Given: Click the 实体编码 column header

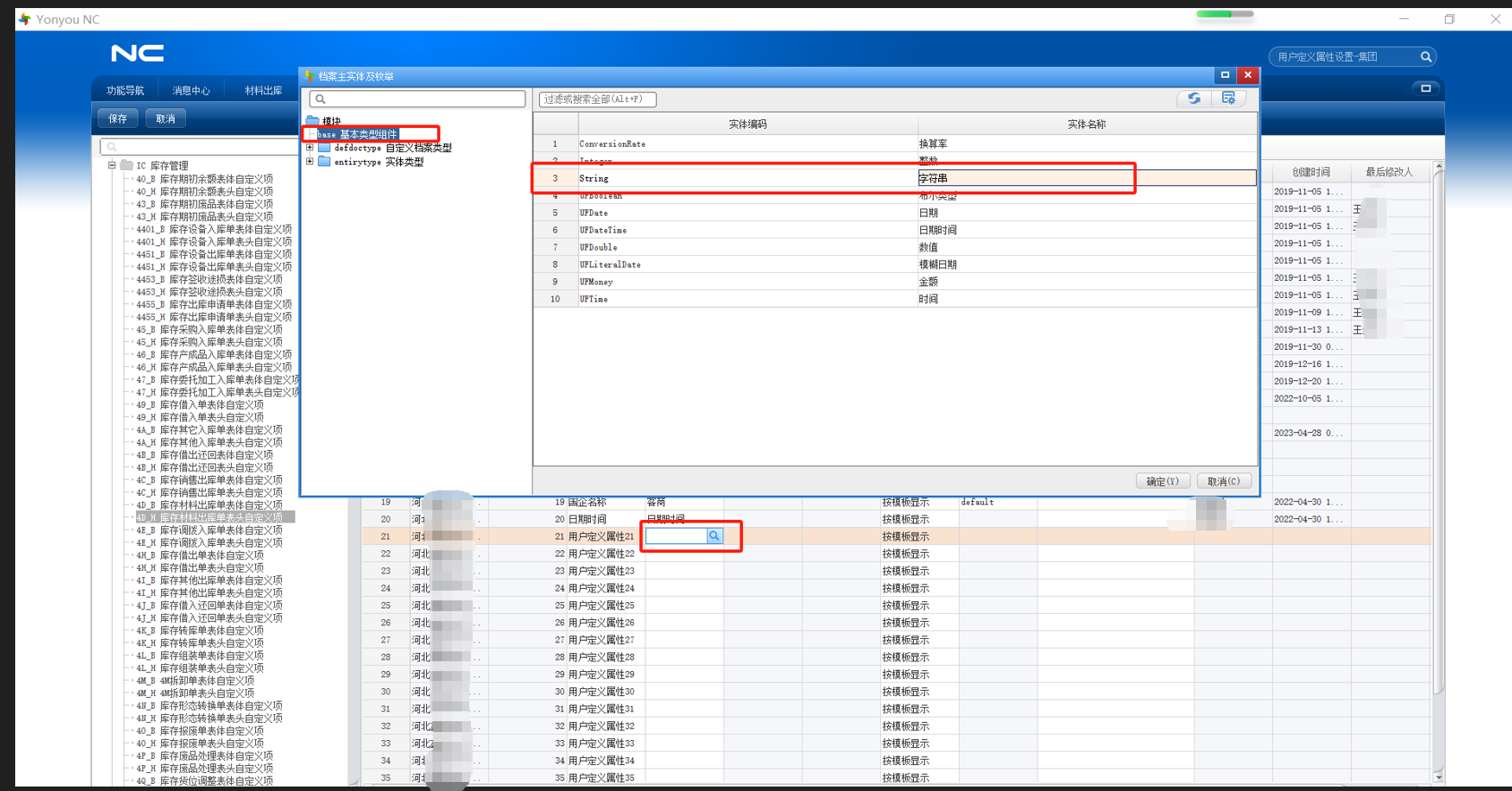Looking at the screenshot, I should click(747, 124).
